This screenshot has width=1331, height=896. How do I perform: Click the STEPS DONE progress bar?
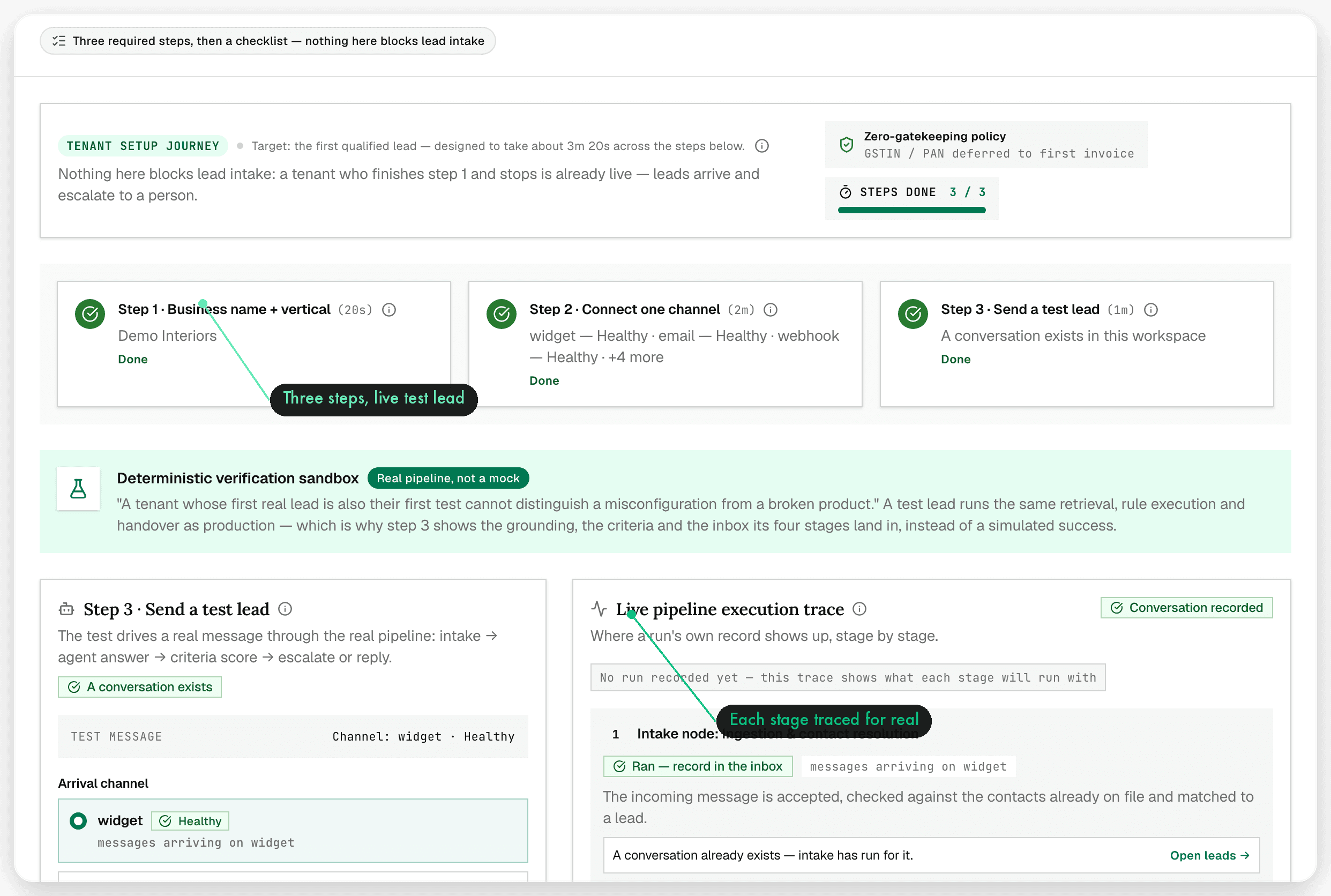pos(911,211)
